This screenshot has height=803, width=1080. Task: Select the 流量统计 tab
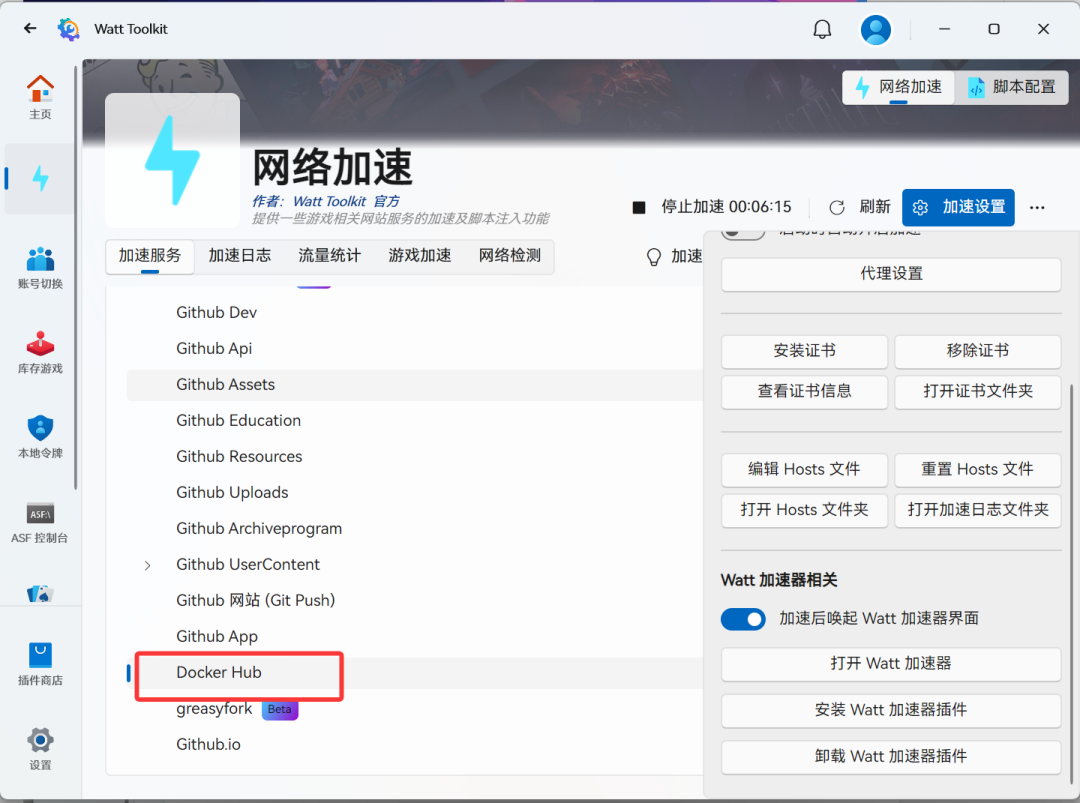(x=329, y=256)
